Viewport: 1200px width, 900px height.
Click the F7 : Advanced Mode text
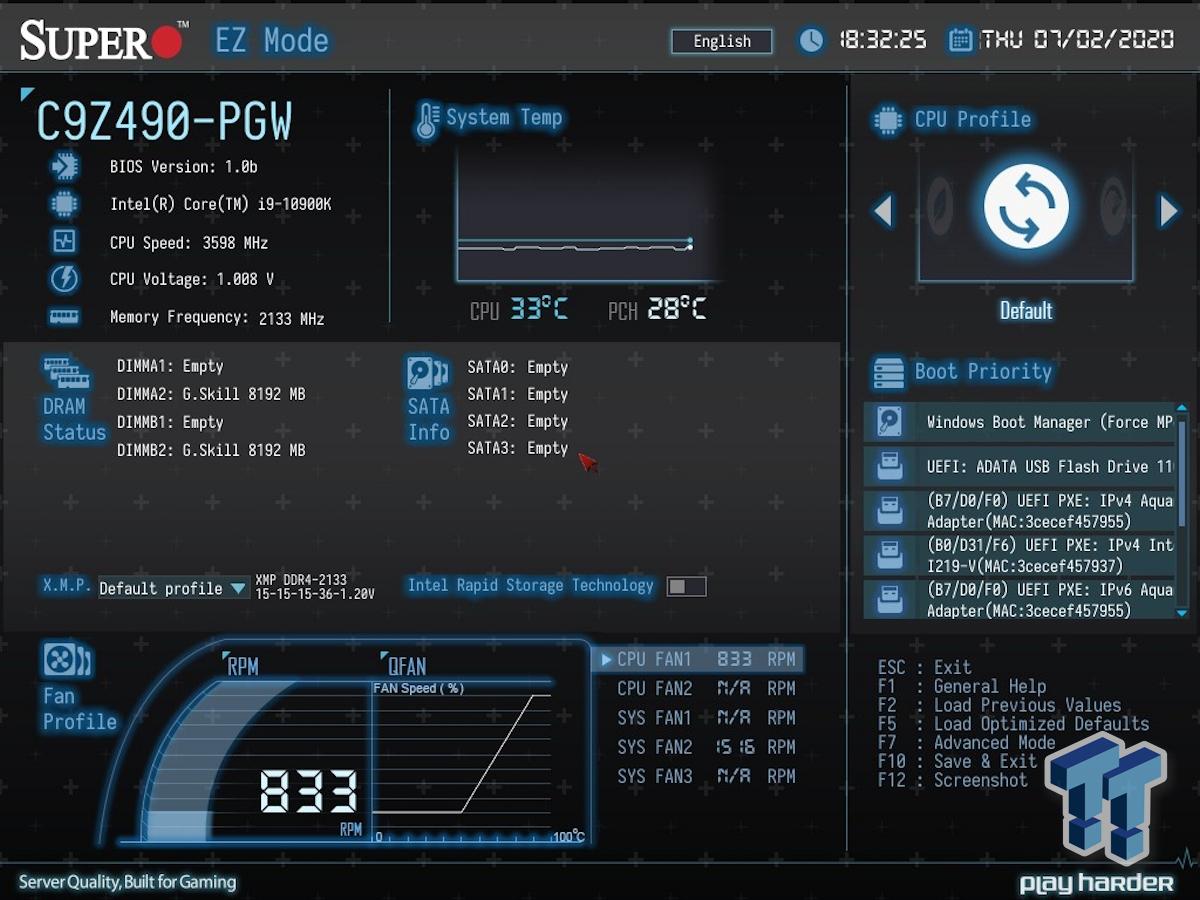click(x=966, y=742)
